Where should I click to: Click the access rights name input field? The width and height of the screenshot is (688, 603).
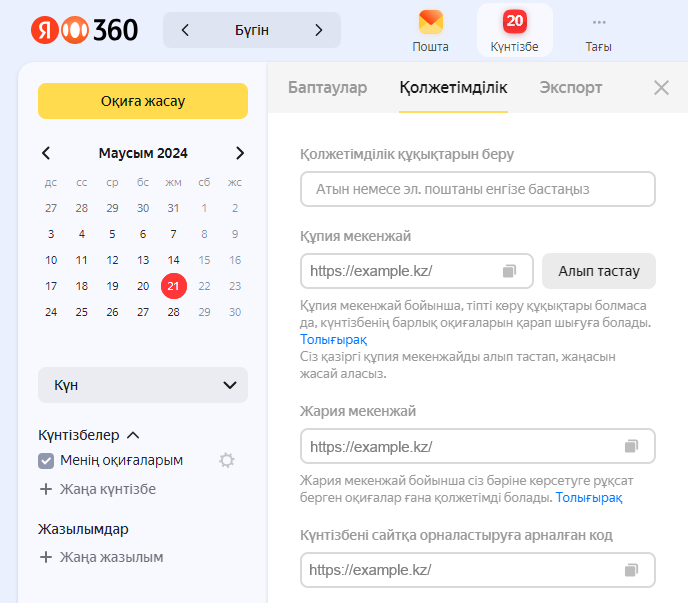[x=477, y=189]
